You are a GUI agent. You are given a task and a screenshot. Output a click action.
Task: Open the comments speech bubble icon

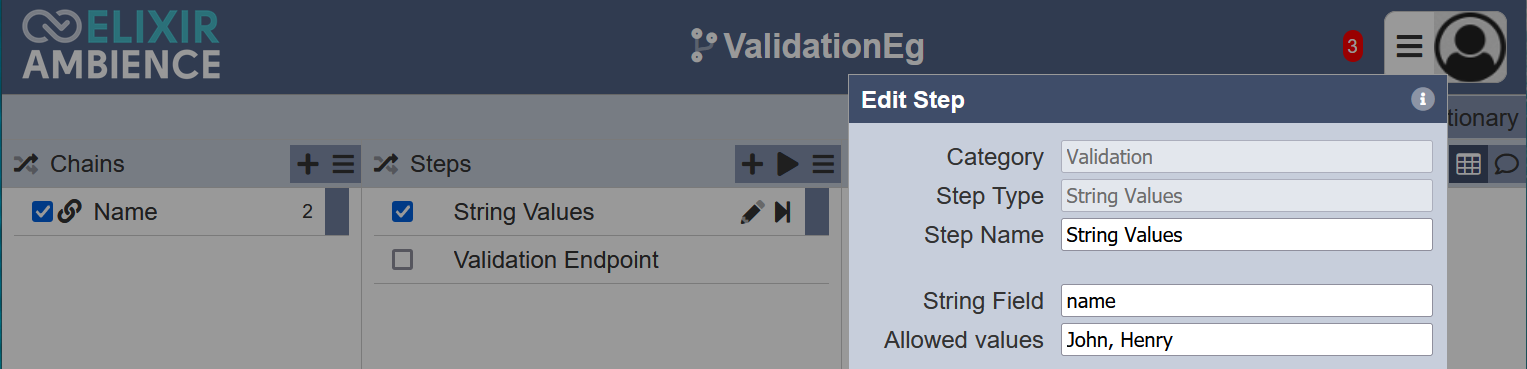click(x=1506, y=165)
